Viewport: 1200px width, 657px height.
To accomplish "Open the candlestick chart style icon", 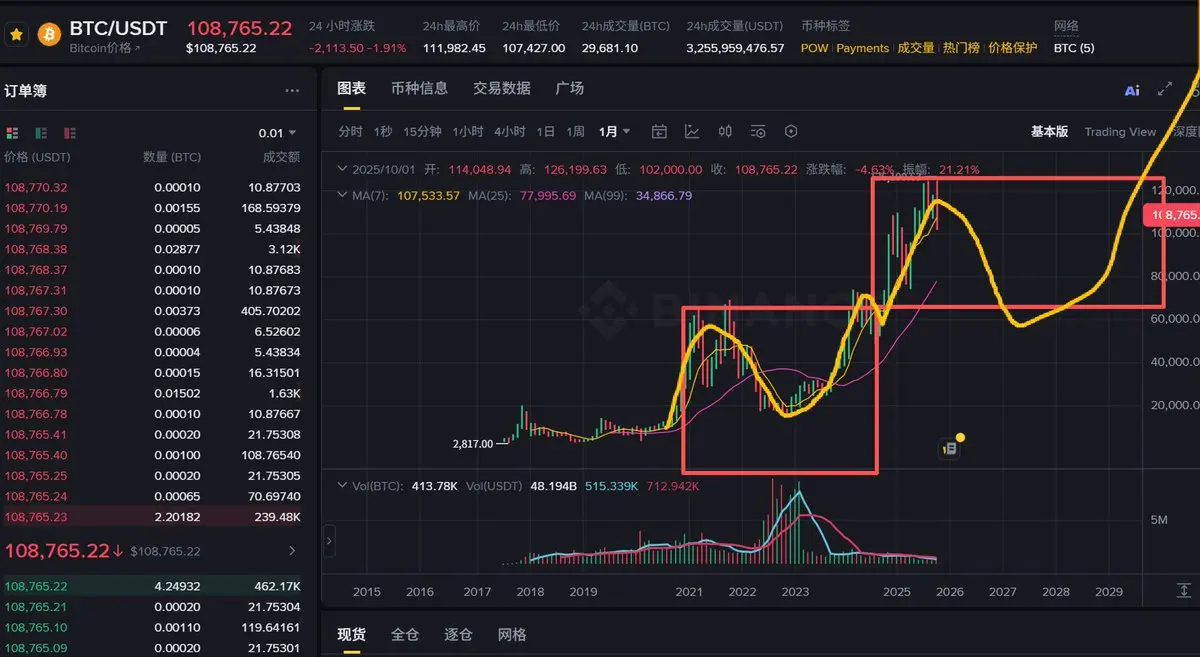I will click(x=725, y=131).
